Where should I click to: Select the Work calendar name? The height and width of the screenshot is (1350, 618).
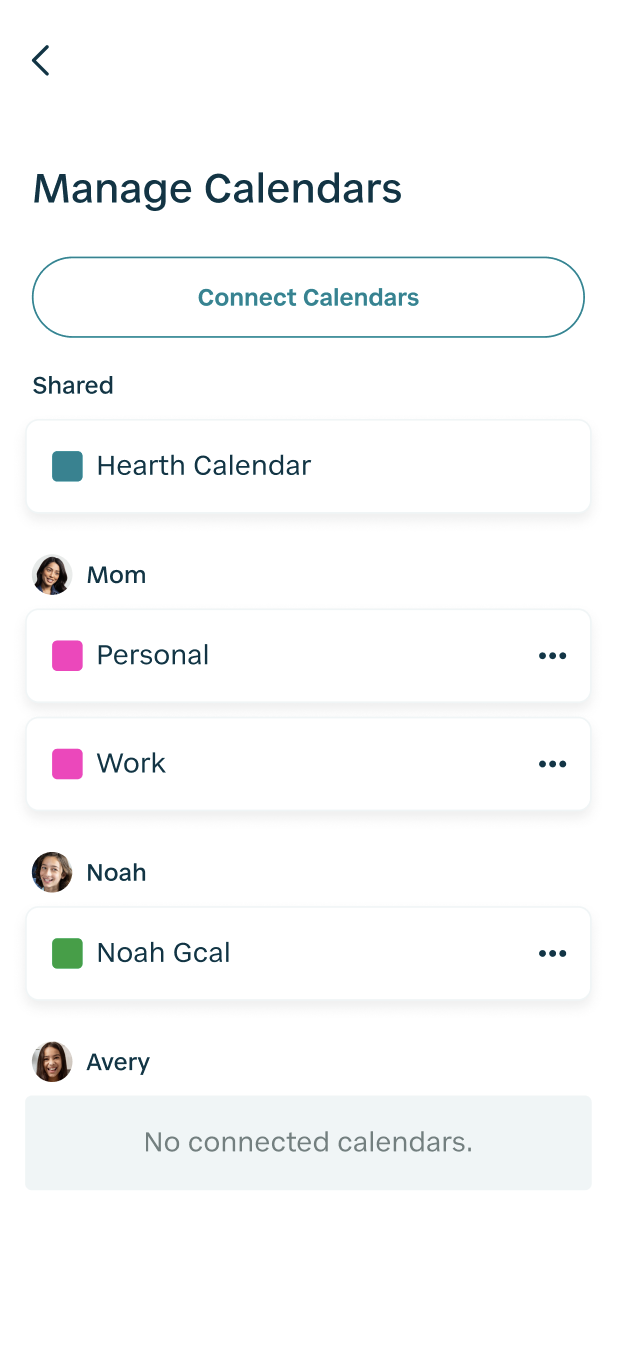point(131,764)
